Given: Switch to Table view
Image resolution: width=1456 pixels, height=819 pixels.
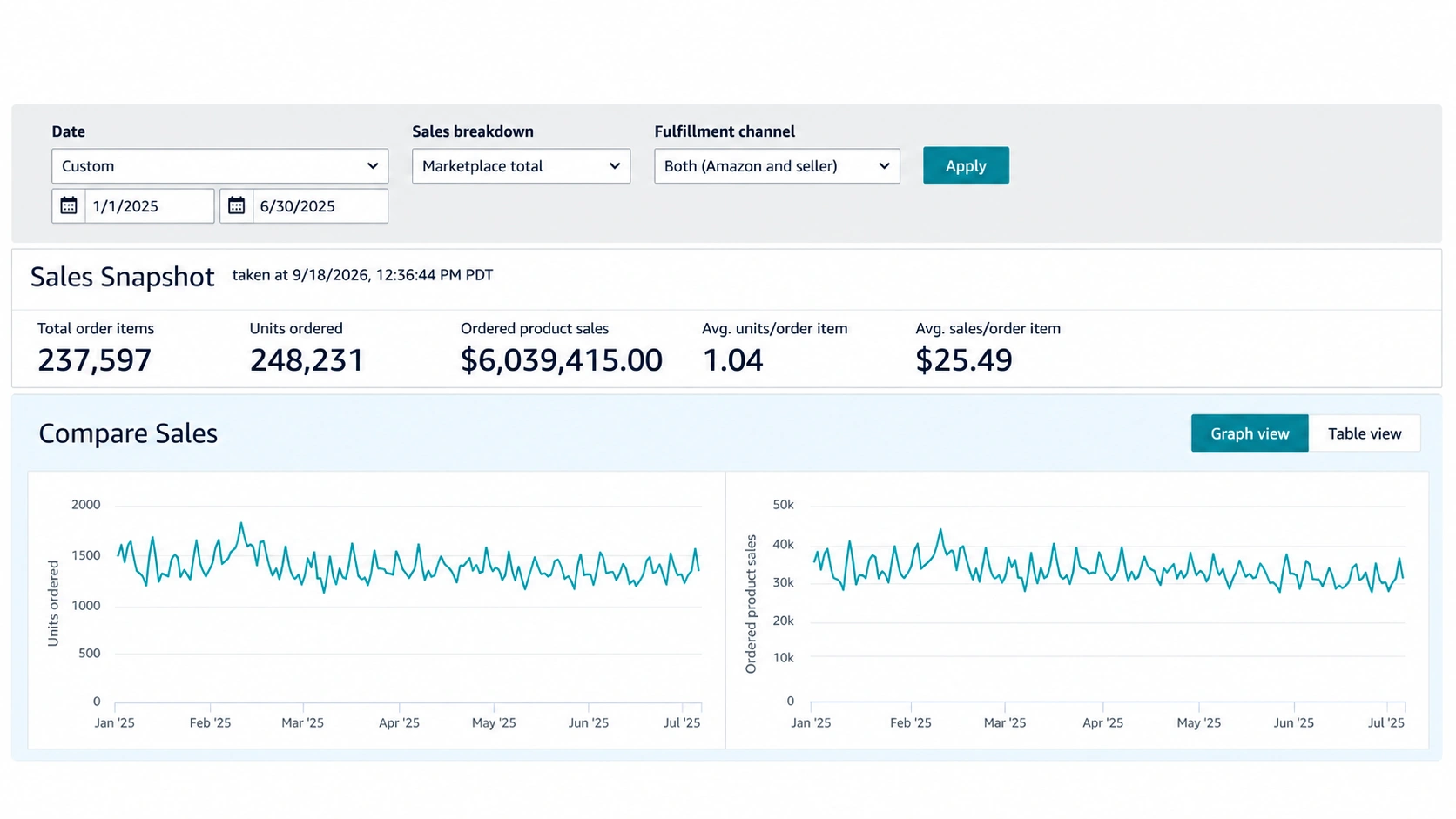Looking at the screenshot, I should (x=1365, y=433).
